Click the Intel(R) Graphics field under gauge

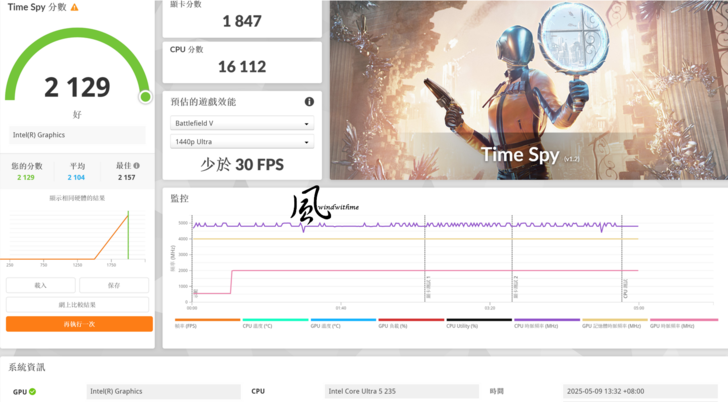click(77, 135)
